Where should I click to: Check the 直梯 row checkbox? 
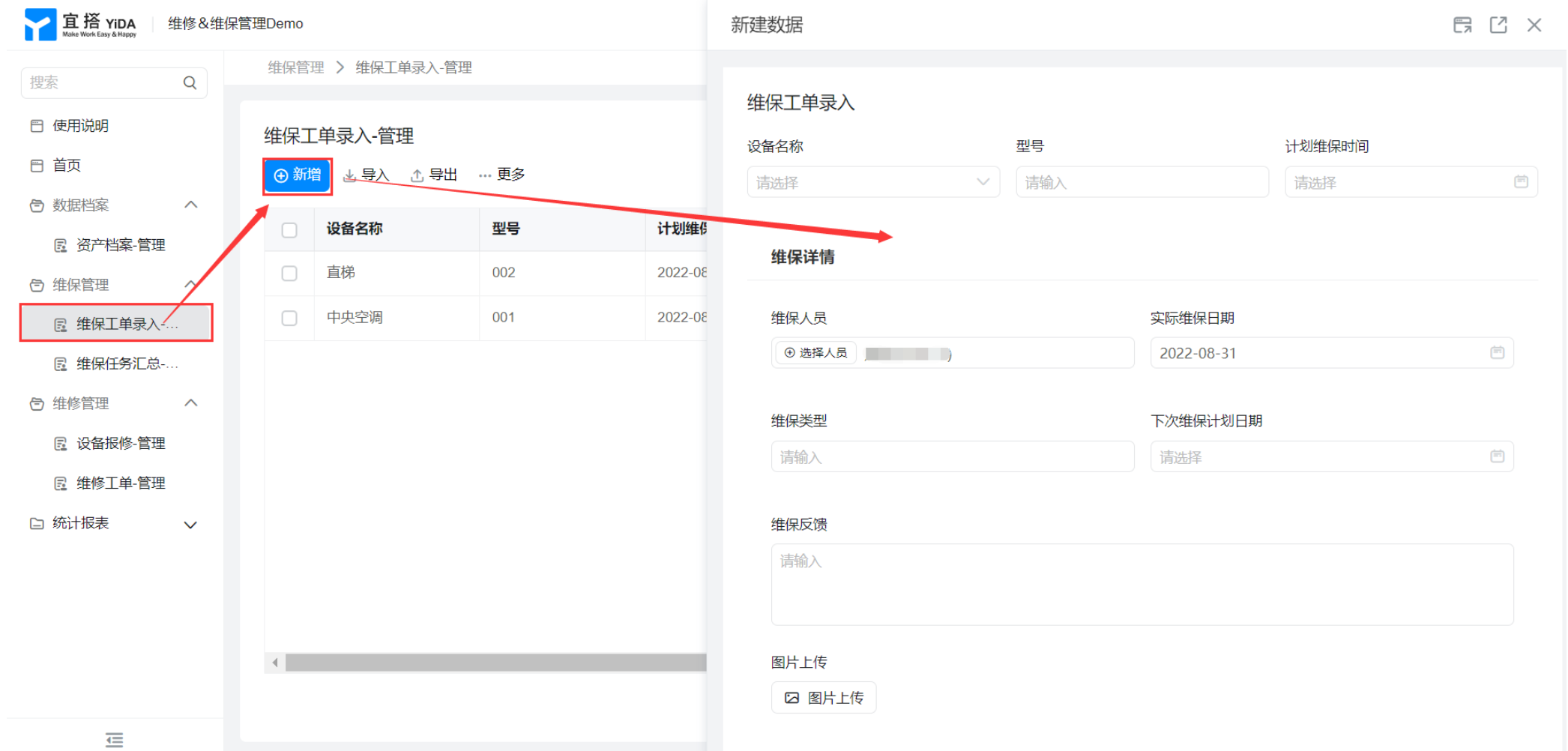click(289, 274)
